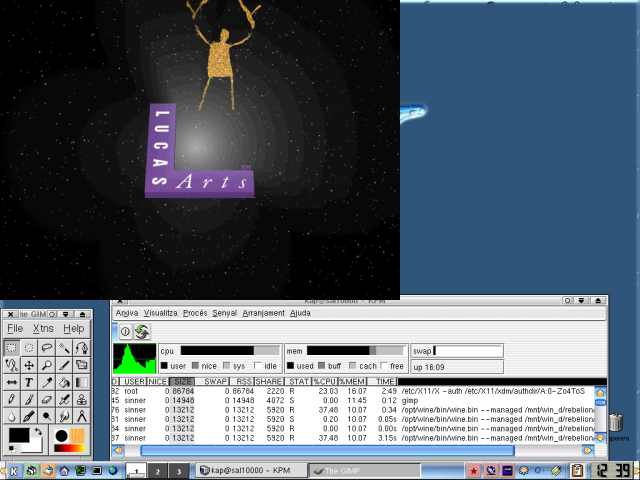The height and width of the screenshot is (480, 640).
Task: Choose the Free Select lasso tool
Action: [47, 348]
